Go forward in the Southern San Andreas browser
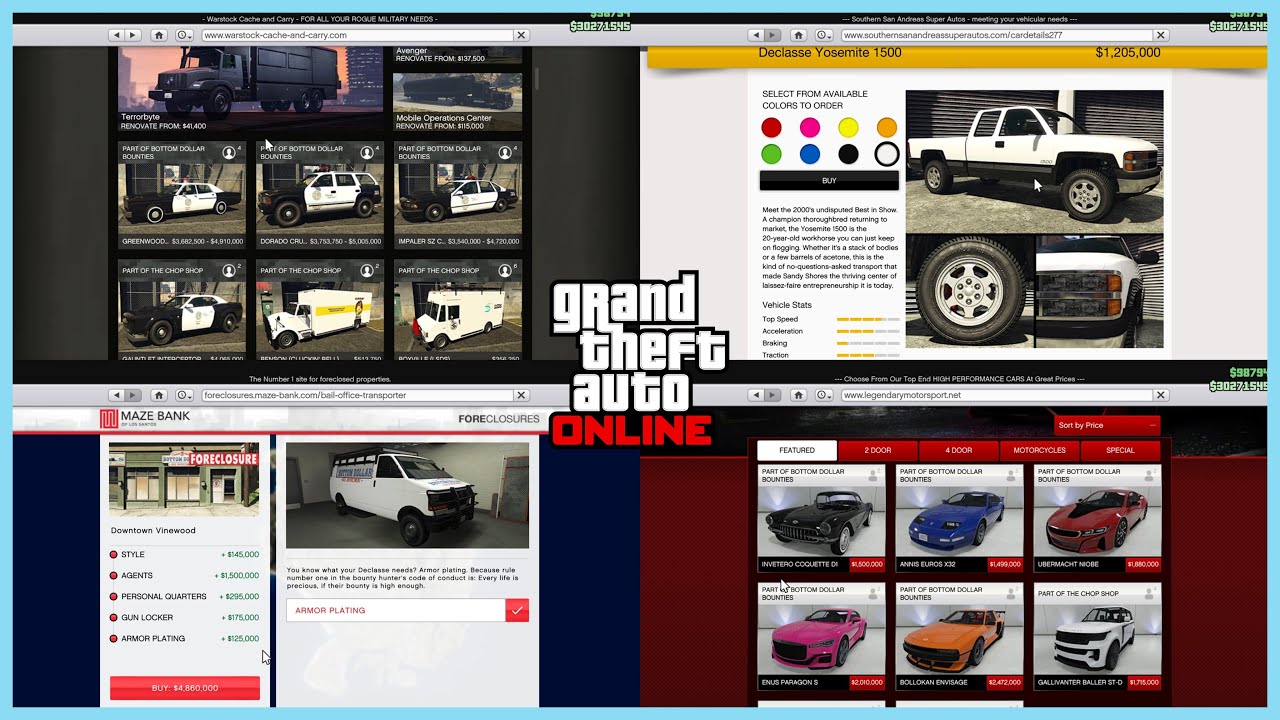This screenshot has height=720, width=1280. coord(773,35)
